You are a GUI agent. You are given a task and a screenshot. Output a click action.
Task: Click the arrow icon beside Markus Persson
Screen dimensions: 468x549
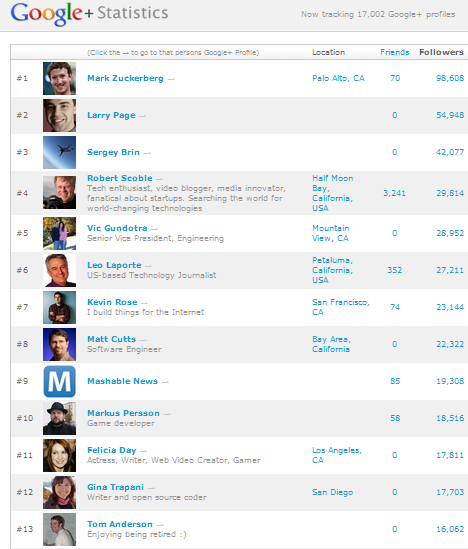point(167,414)
